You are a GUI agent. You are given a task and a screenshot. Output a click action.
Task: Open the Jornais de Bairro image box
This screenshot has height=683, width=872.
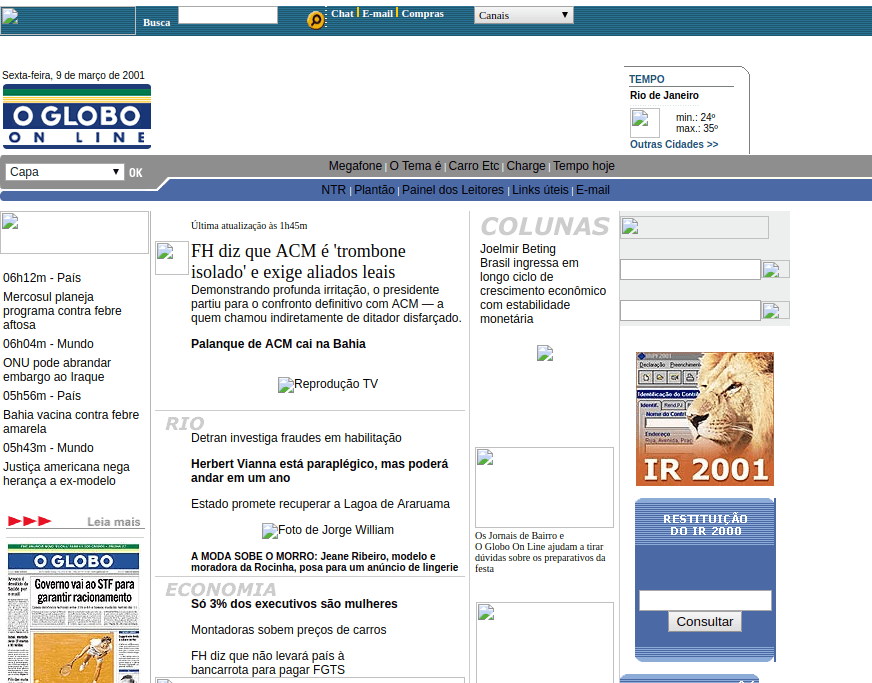[x=544, y=487]
